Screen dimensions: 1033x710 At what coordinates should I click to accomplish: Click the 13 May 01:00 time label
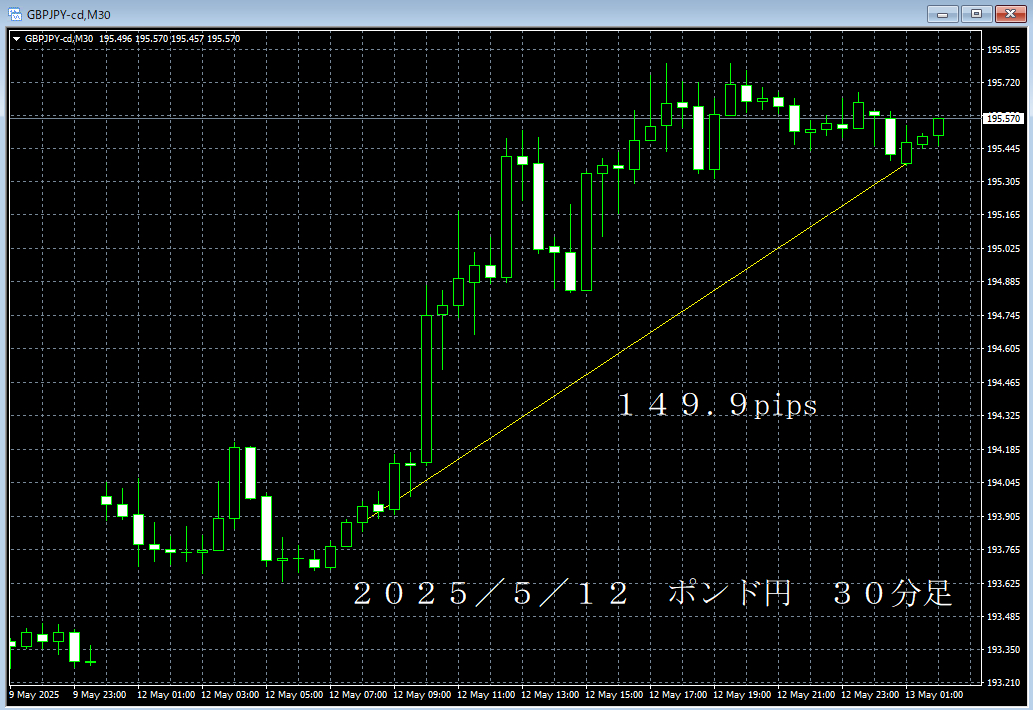click(x=935, y=694)
